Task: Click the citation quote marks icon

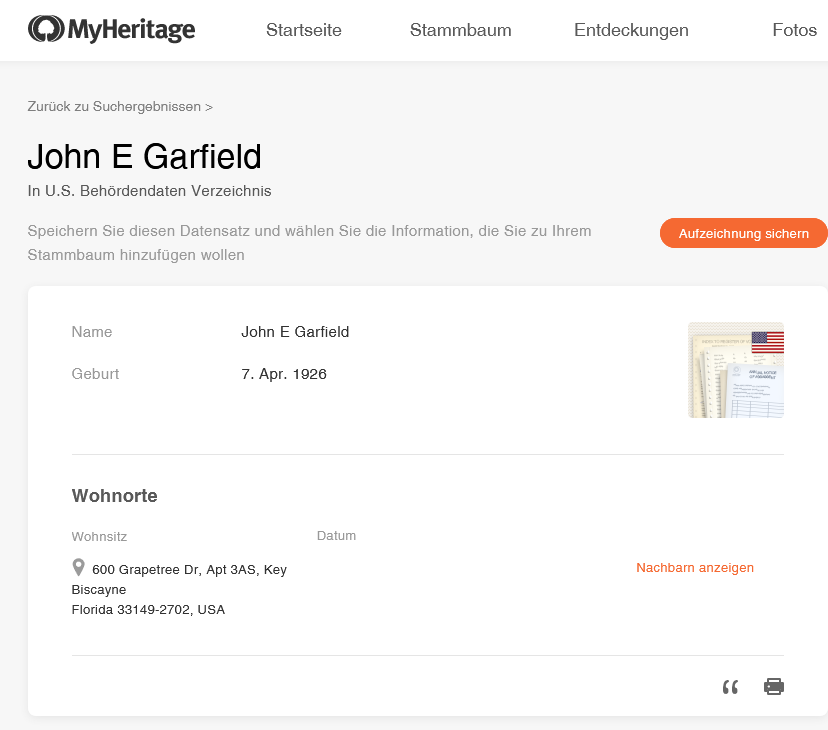Action: click(730, 686)
